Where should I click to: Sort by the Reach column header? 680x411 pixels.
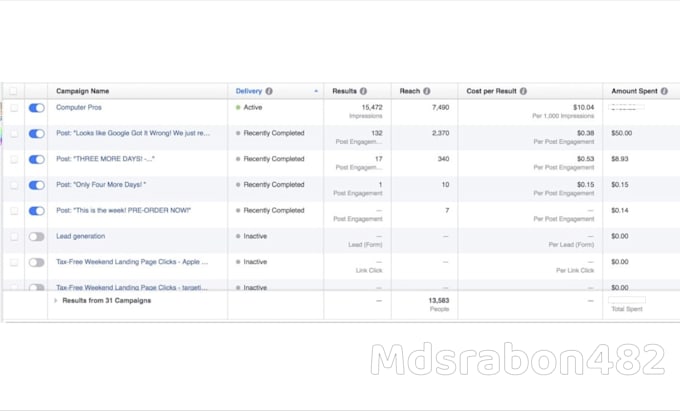pyautogui.click(x=410, y=91)
